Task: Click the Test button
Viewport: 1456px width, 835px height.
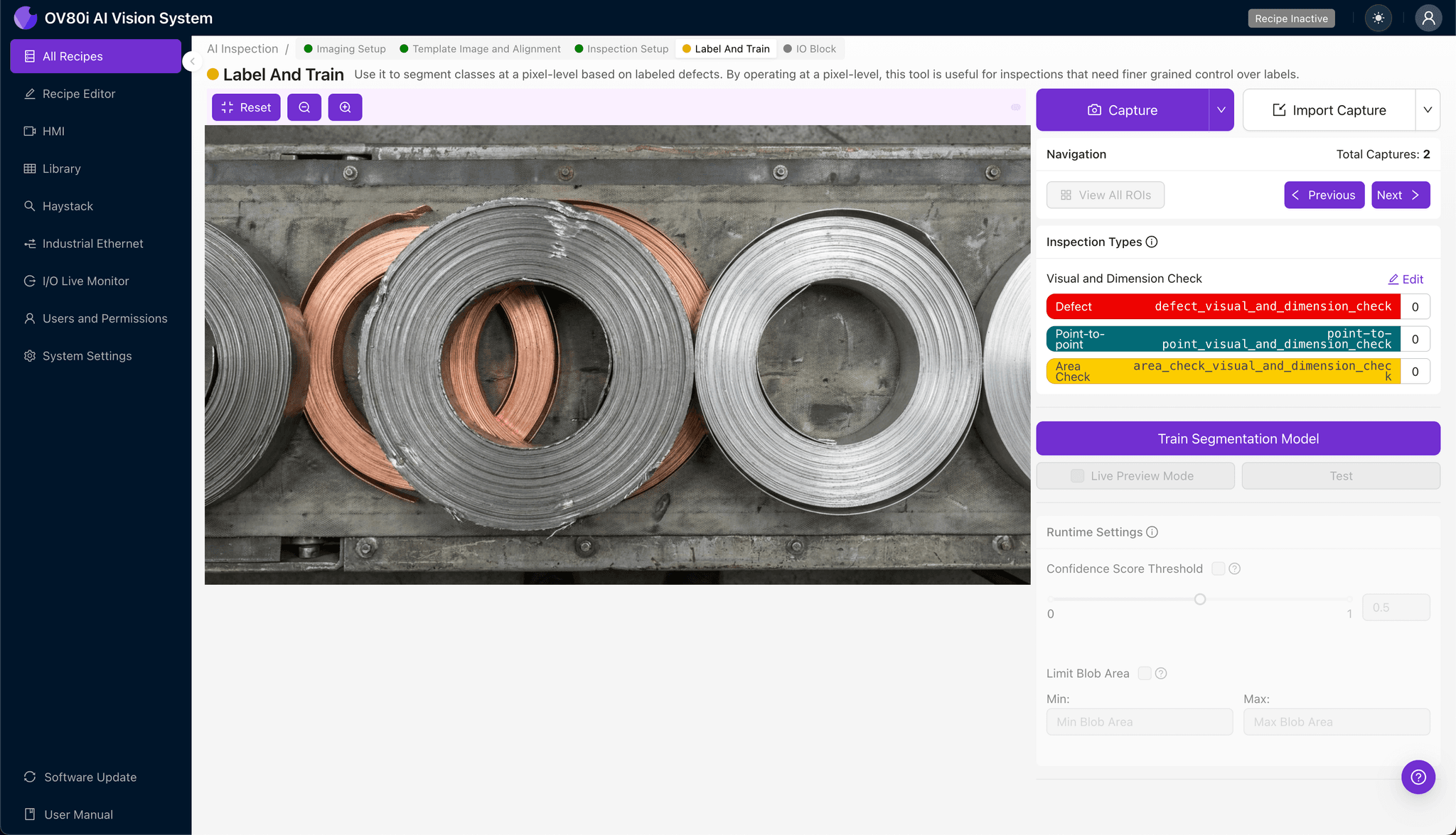Action: coord(1341,476)
